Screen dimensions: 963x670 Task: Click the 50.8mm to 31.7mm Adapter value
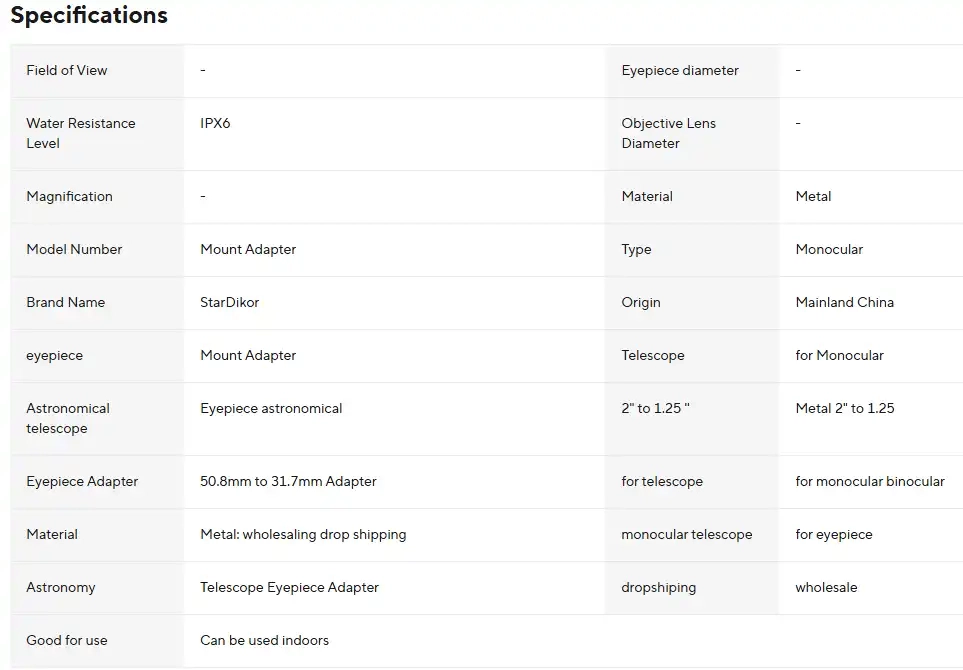click(x=288, y=481)
